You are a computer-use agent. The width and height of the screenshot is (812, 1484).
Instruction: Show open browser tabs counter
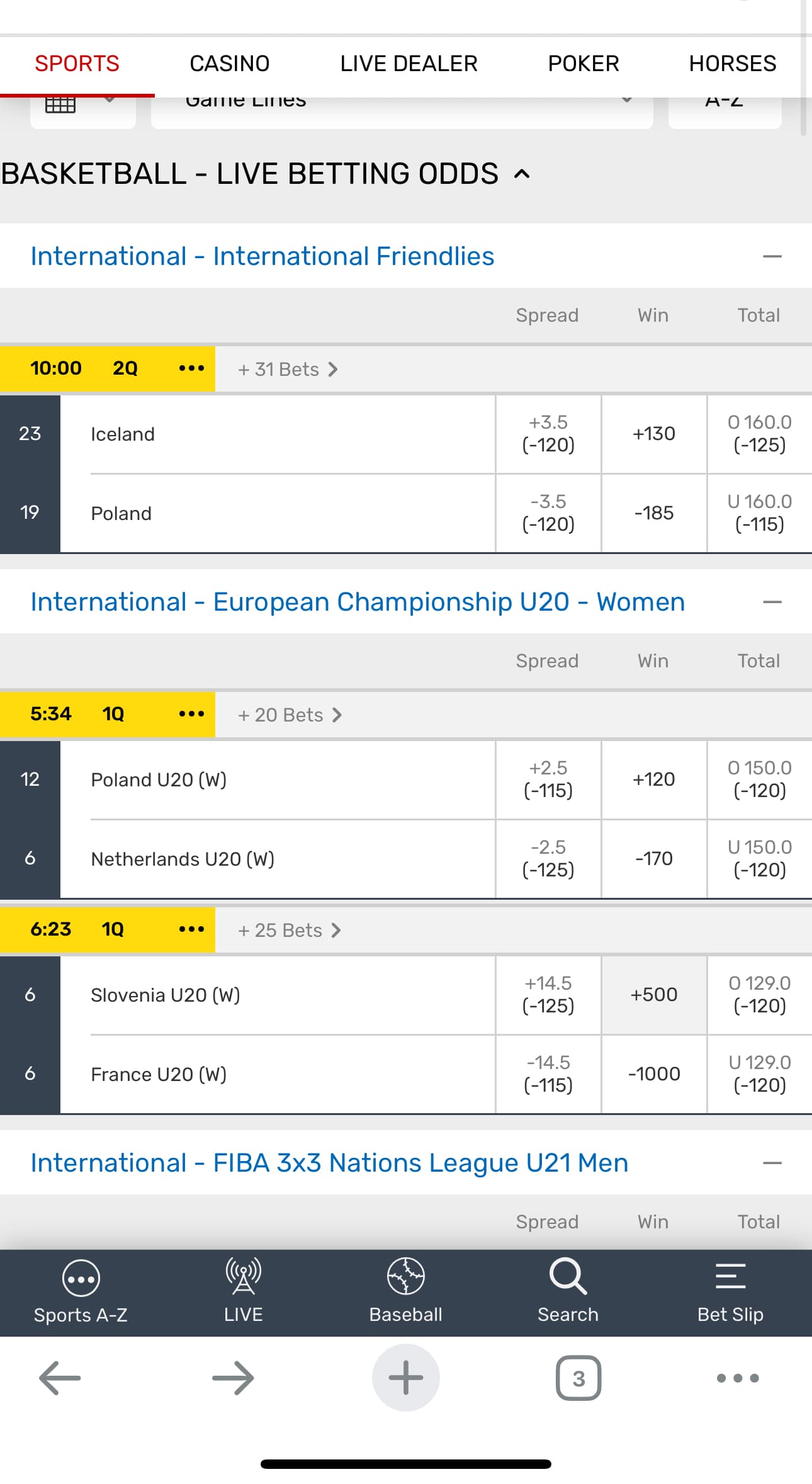pos(578,1378)
